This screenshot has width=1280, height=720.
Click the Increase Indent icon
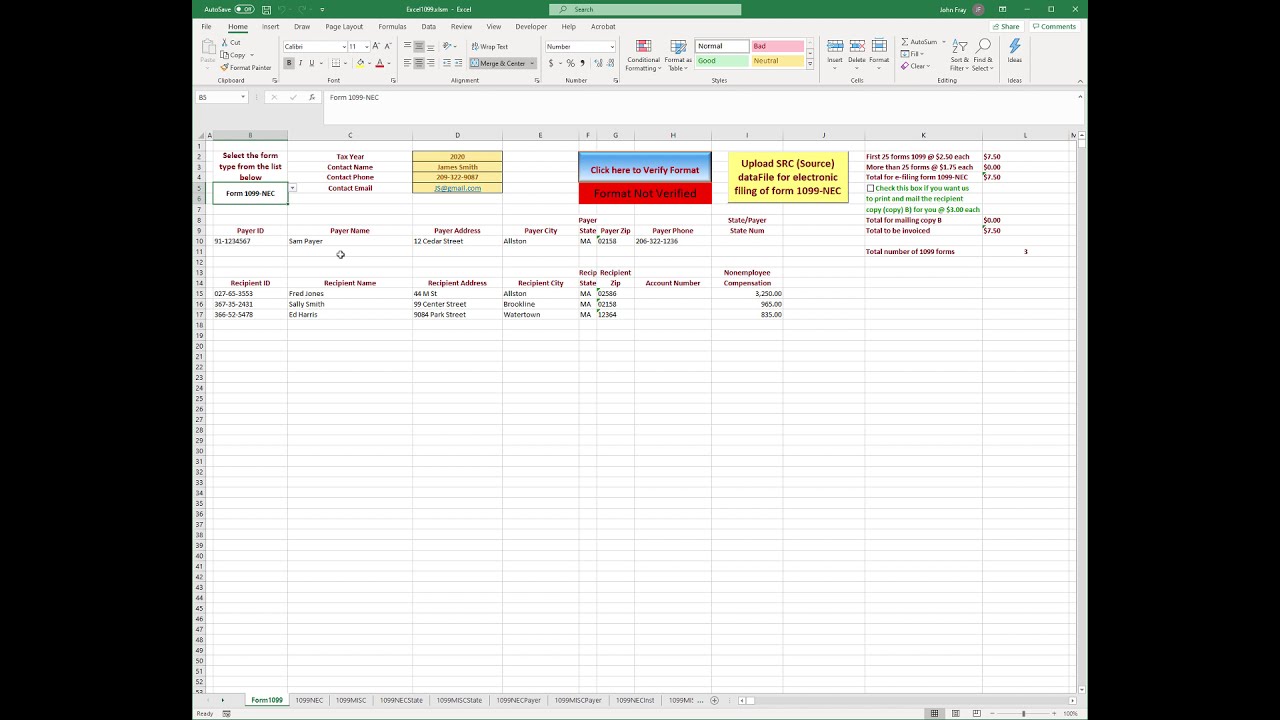(460, 63)
